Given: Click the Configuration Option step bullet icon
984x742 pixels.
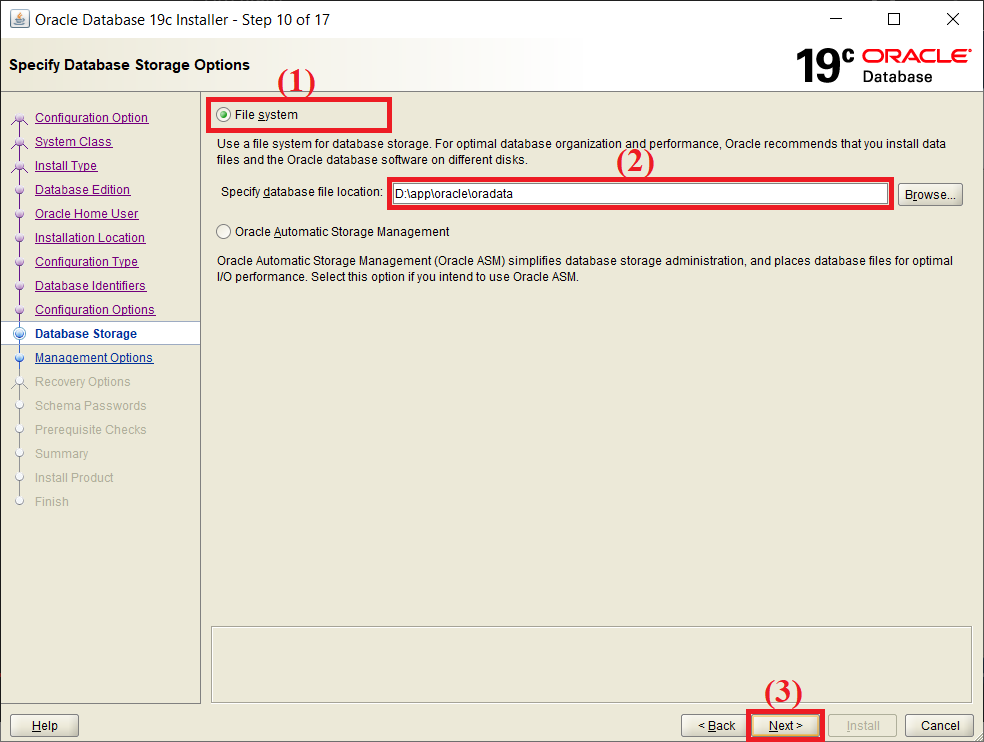Looking at the screenshot, I should tap(19, 118).
